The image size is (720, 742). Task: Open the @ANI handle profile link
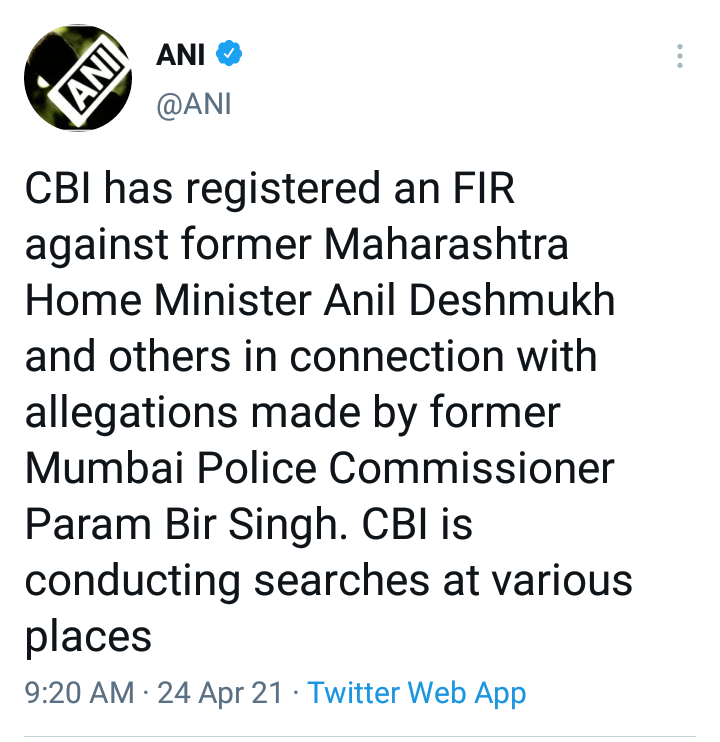[193, 105]
